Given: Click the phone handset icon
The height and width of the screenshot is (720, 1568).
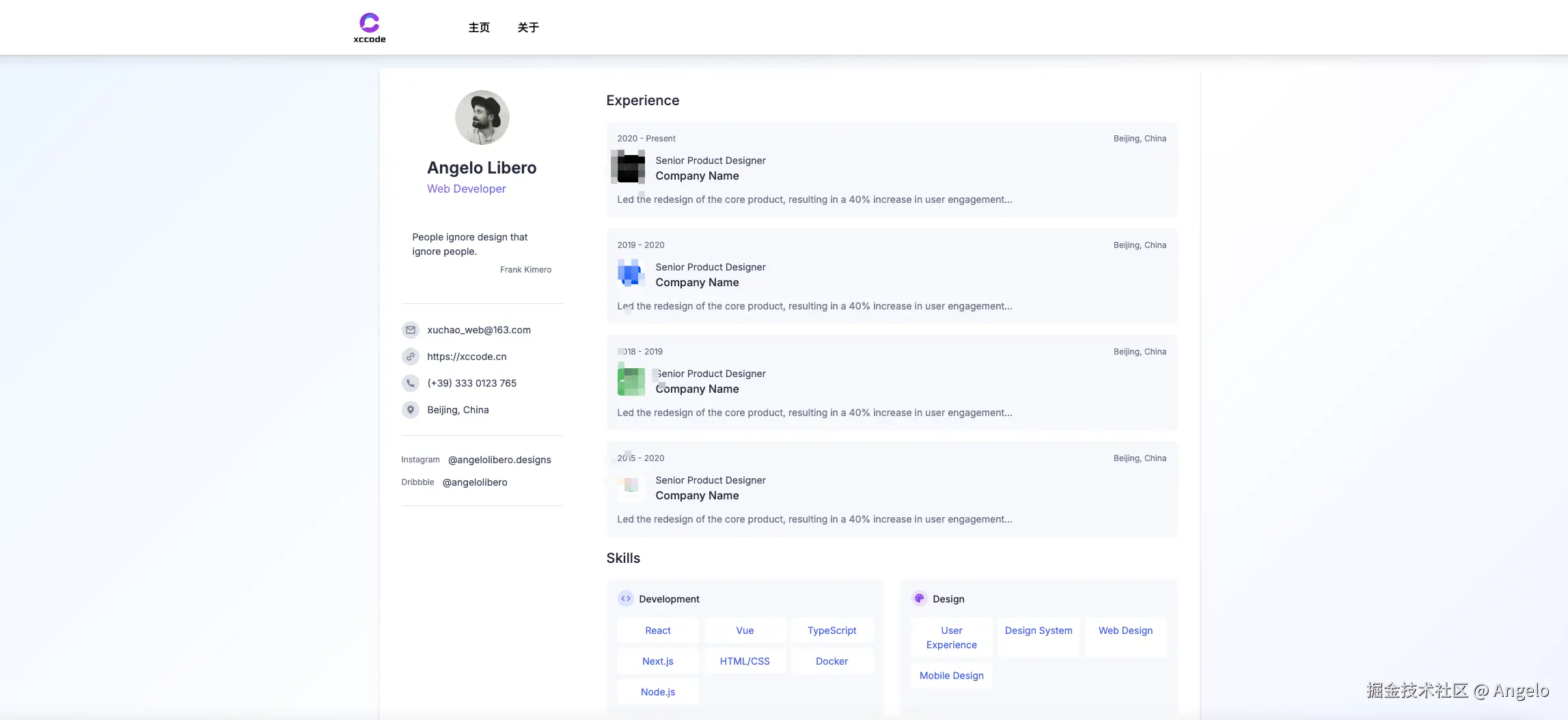Looking at the screenshot, I should [411, 383].
